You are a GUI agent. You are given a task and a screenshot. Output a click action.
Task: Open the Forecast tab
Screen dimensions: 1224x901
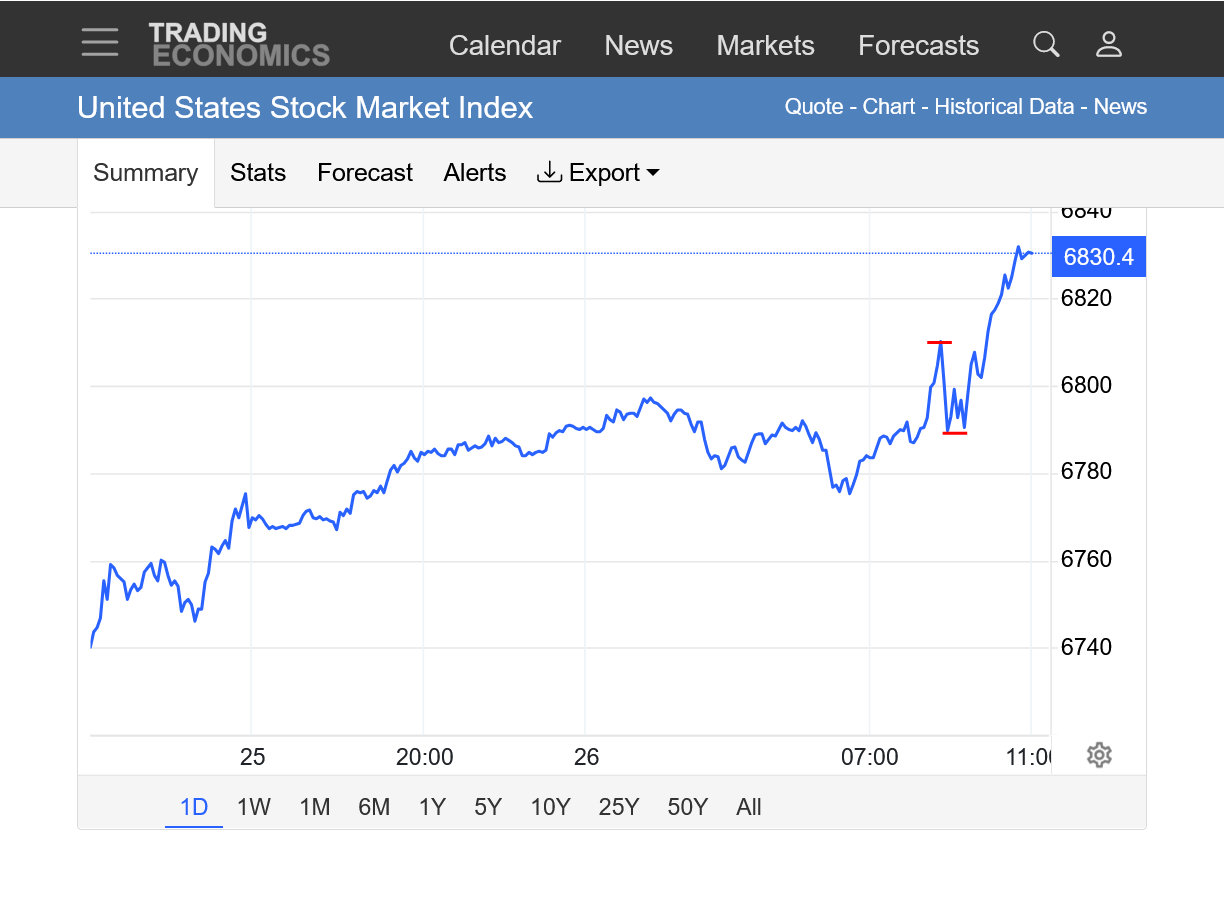coord(365,173)
